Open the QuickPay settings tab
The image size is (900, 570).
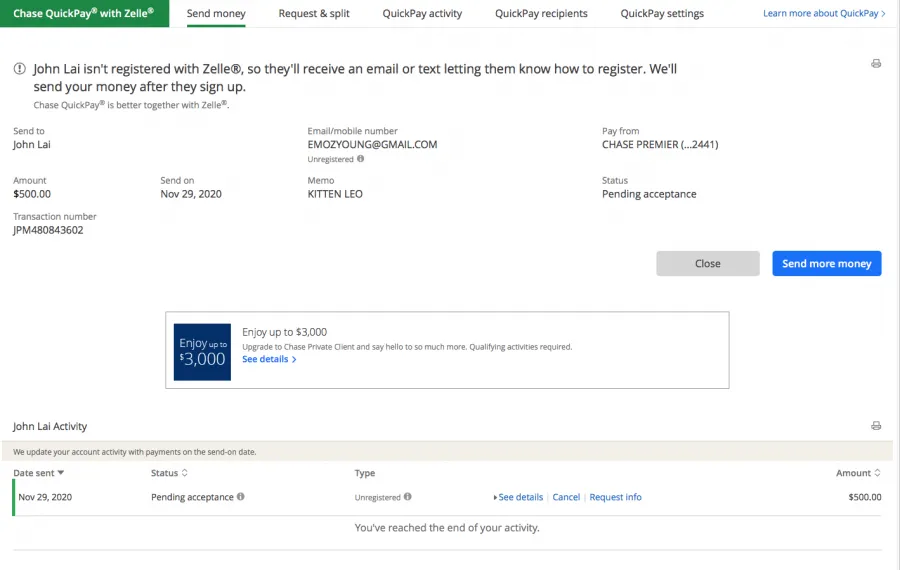tap(662, 13)
